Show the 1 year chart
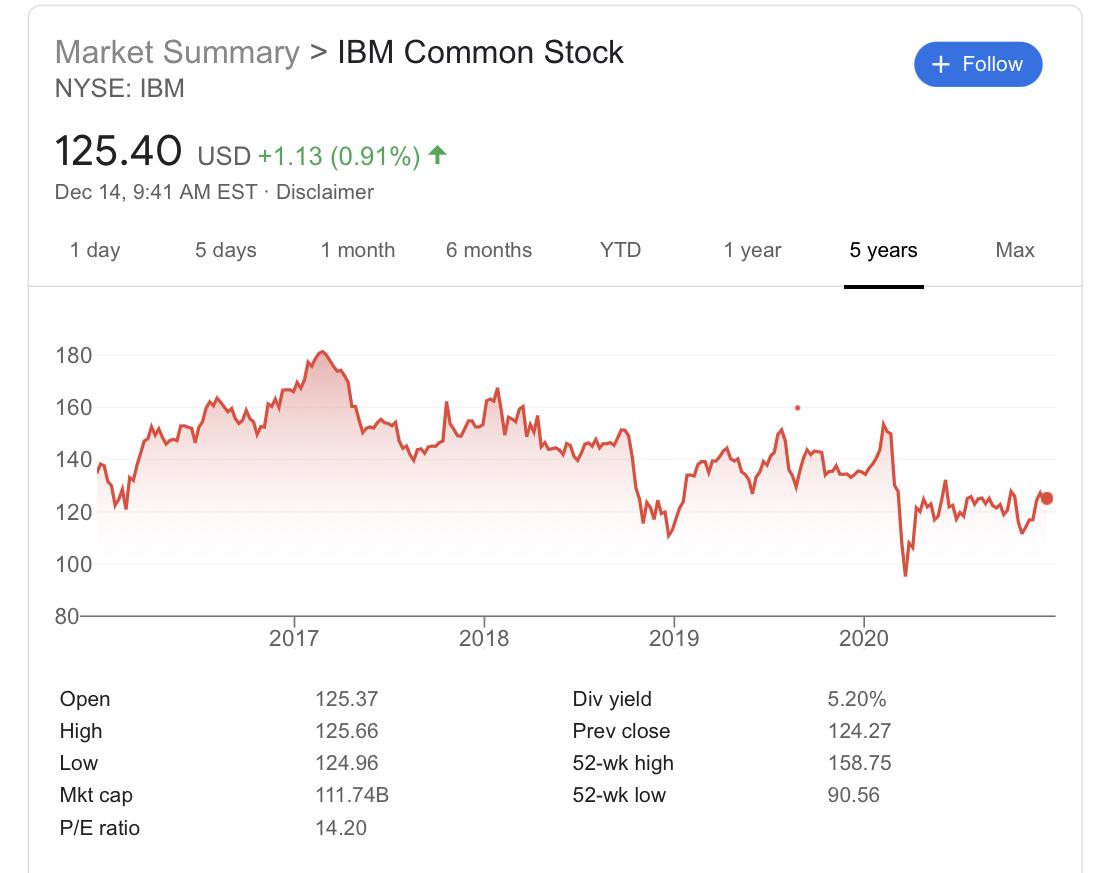This screenshot has height=873, width=1111. 753,250
